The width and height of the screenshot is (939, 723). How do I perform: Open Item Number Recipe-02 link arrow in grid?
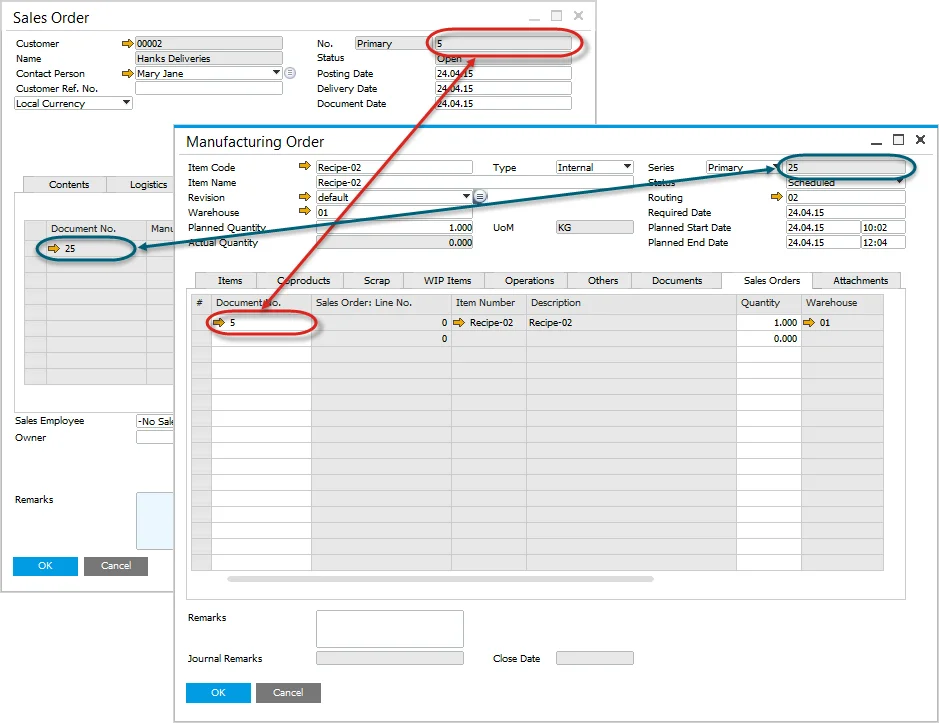click(459, 323)
